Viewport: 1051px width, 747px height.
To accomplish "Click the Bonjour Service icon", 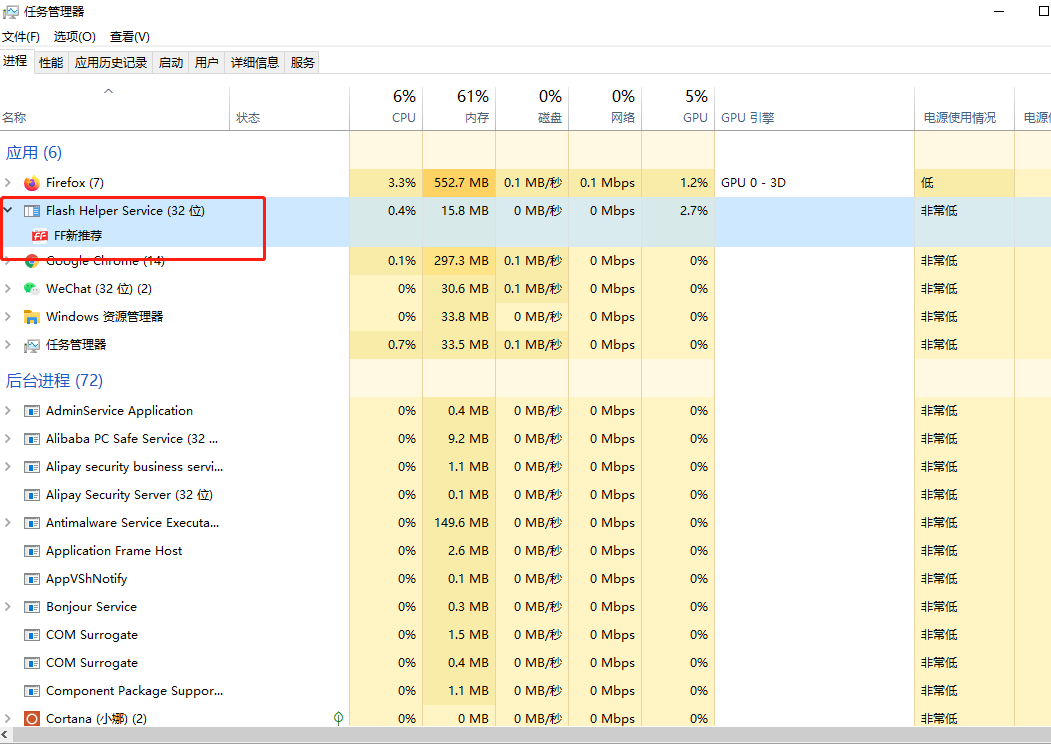I will click(32, 608).
